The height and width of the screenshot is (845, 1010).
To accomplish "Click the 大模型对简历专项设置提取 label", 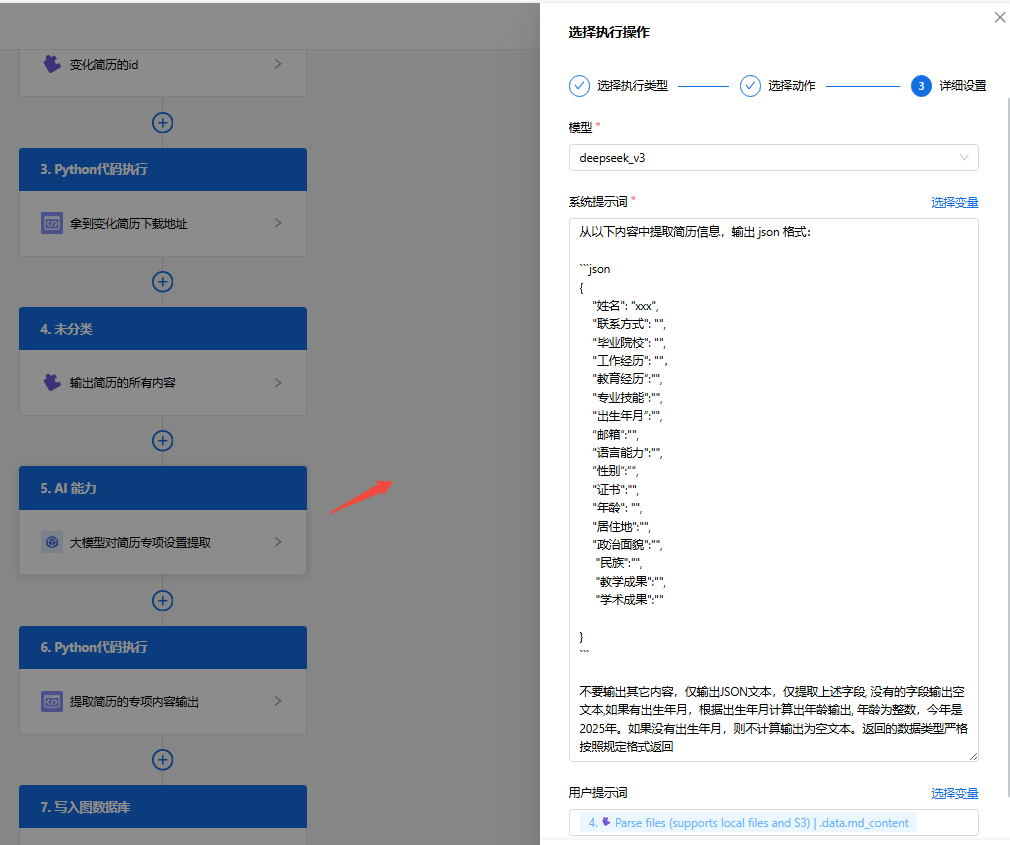I will [x=140, y=542].
